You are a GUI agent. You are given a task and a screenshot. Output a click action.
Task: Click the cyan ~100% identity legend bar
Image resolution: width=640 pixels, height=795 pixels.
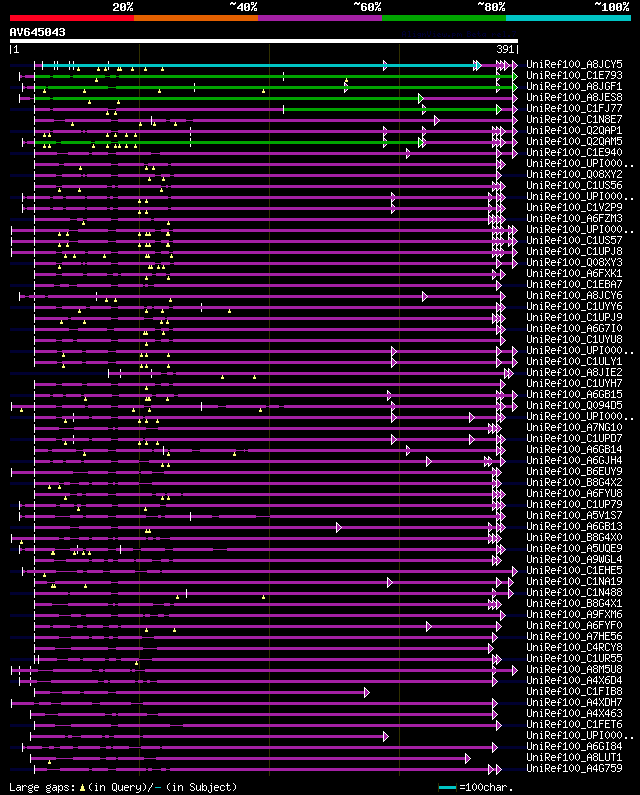coord(568,18)
